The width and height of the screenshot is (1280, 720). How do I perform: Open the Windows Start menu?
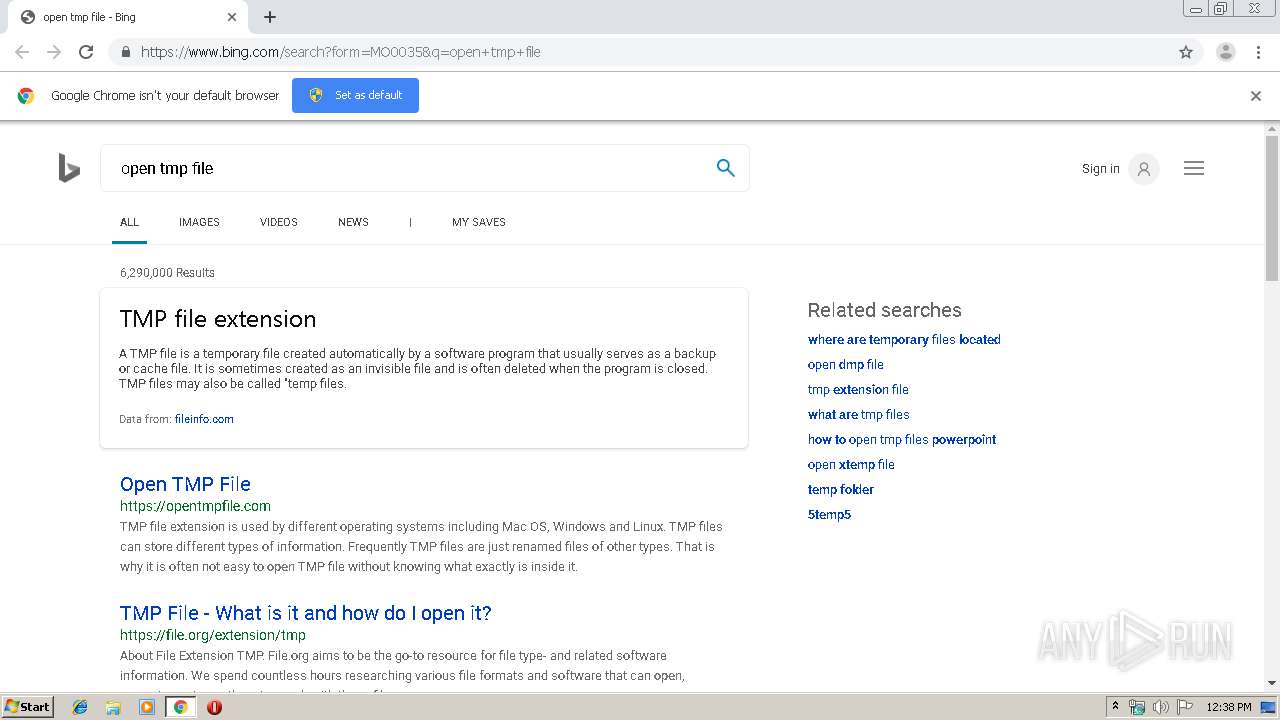pyautogui.click(x=27, y=707)
